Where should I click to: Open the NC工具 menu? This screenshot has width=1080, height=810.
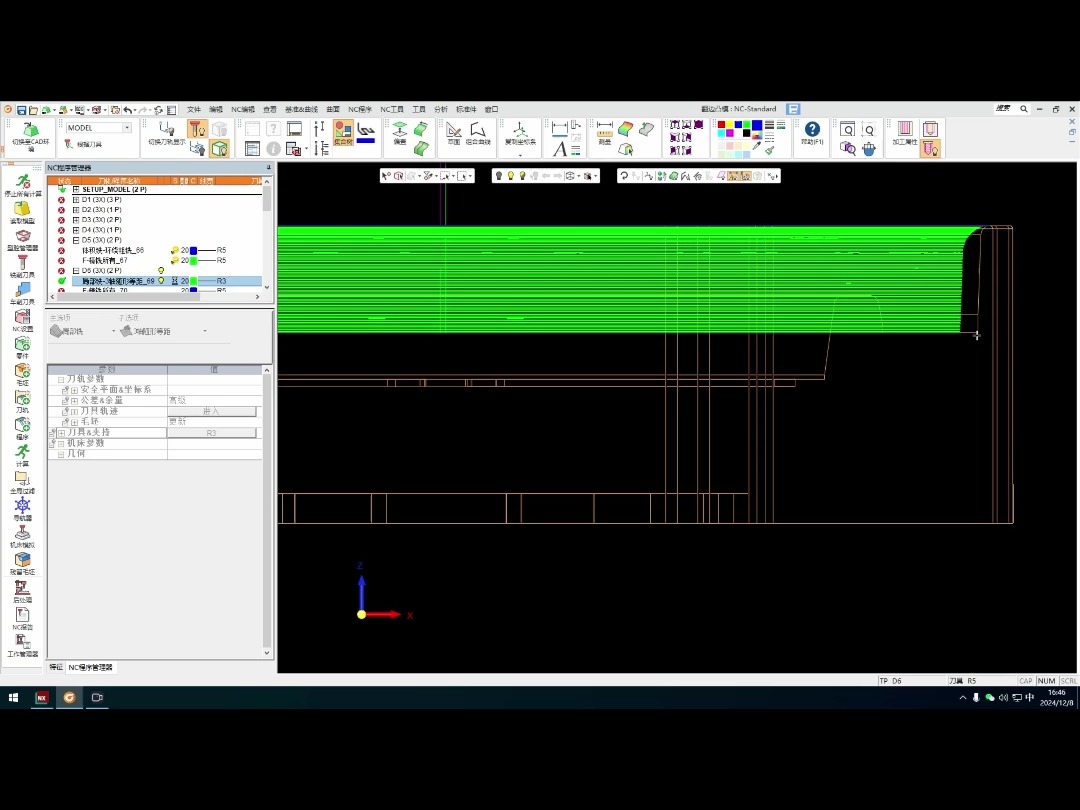(x=391, y=109)
